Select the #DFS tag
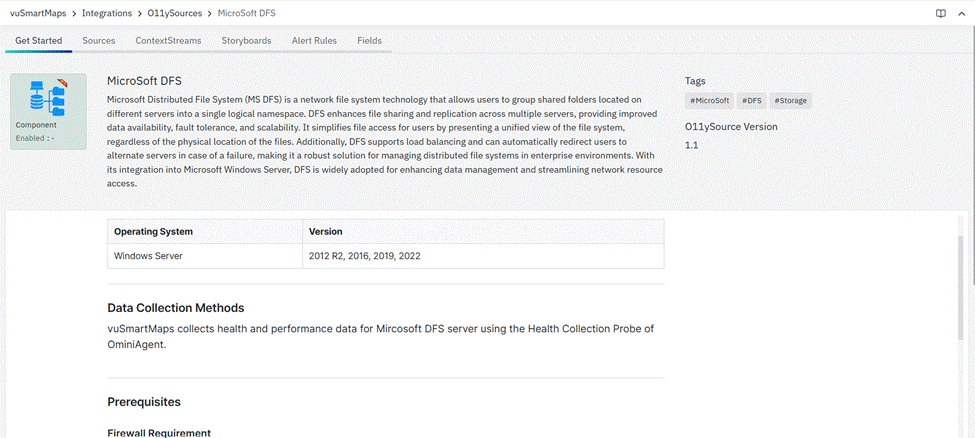The width and height of the screenshot is (975, 438). (x=751, y=101)
